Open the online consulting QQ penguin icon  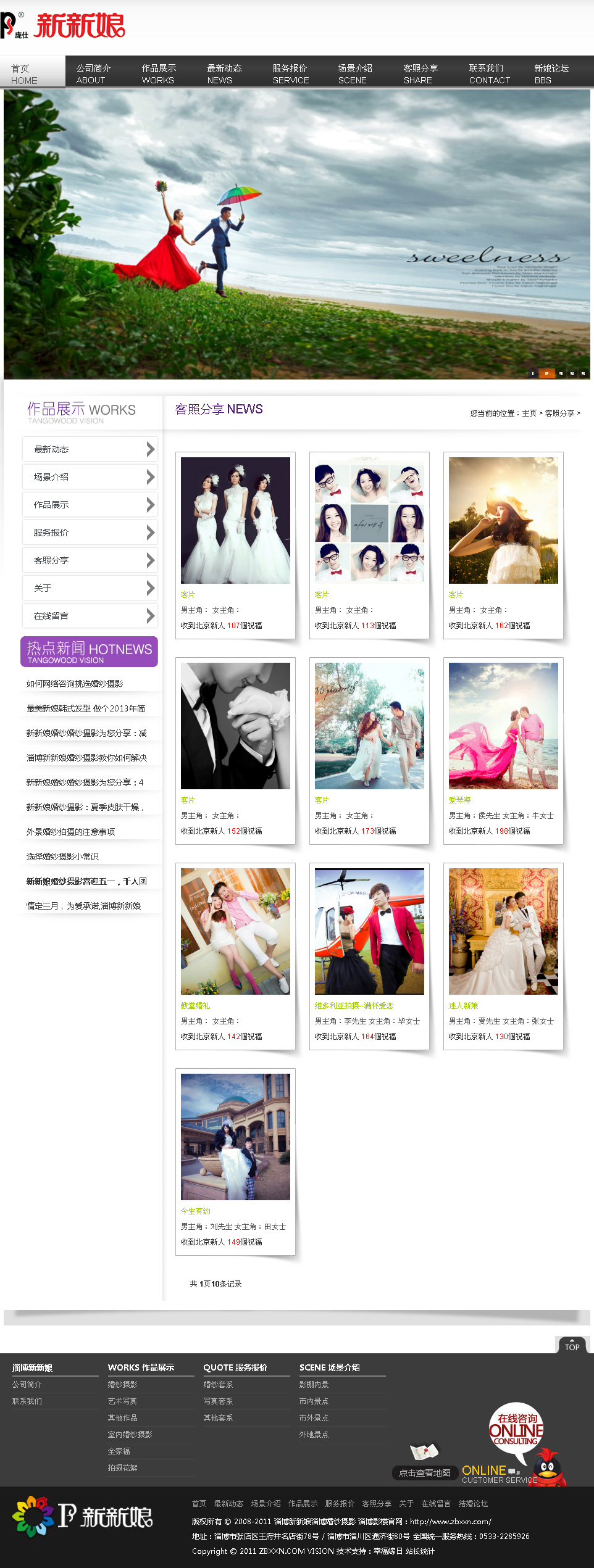(x=548, y=1465)
